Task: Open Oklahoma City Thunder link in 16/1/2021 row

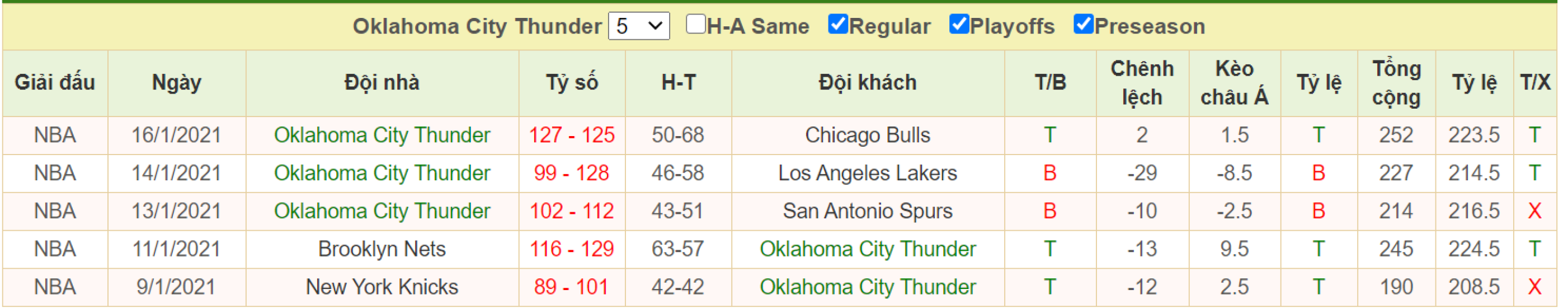Action: tap(382, 136)
